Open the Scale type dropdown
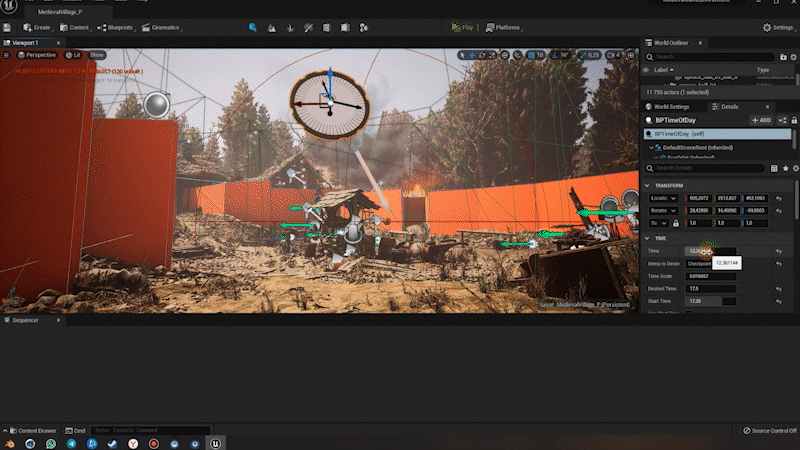The height and width of the screenshot is (450, 800). 658,223
